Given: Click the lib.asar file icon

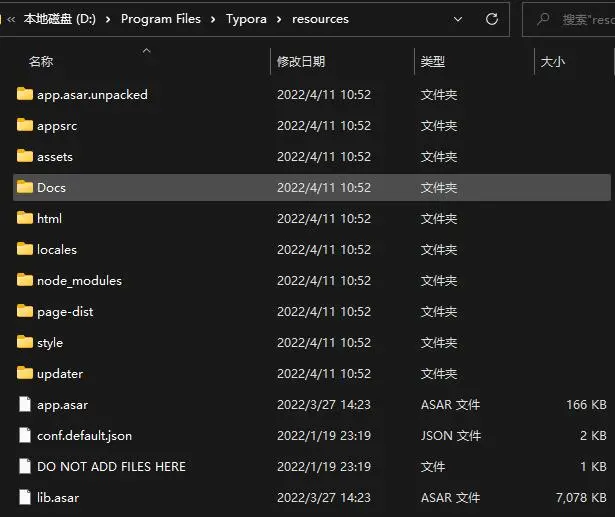Looking at the screenshot, I should click(x=25, y=497).
